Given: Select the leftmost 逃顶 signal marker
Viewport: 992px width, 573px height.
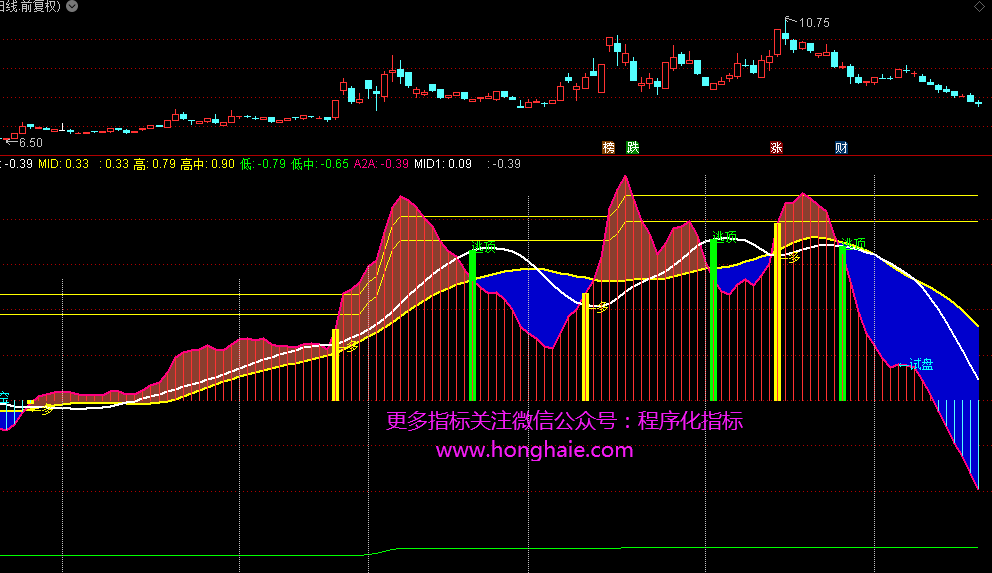Looking at the screenshot, I should click(485, 247).
